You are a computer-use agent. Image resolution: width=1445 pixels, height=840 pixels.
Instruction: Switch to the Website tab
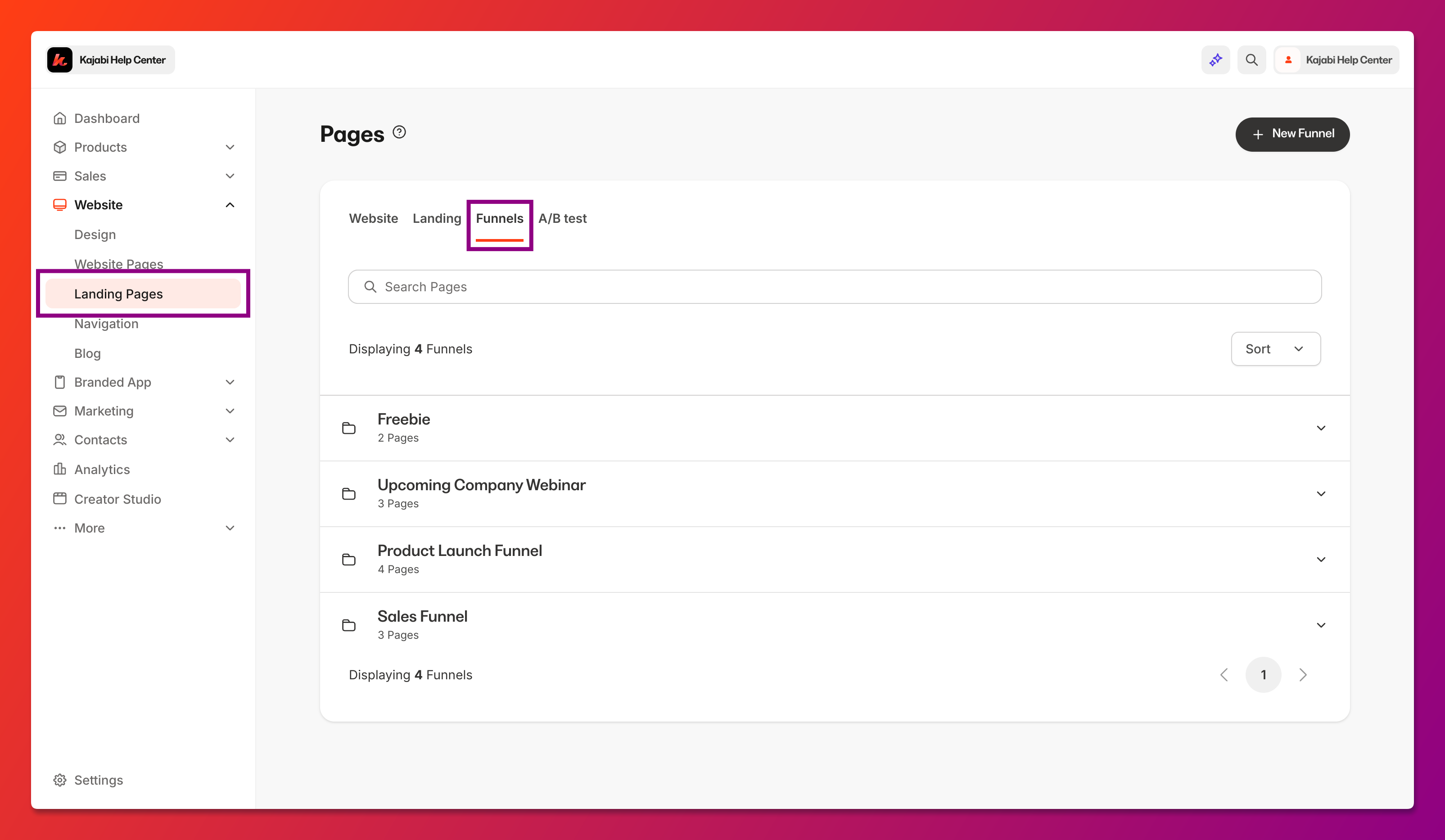[x=373, y=218]
